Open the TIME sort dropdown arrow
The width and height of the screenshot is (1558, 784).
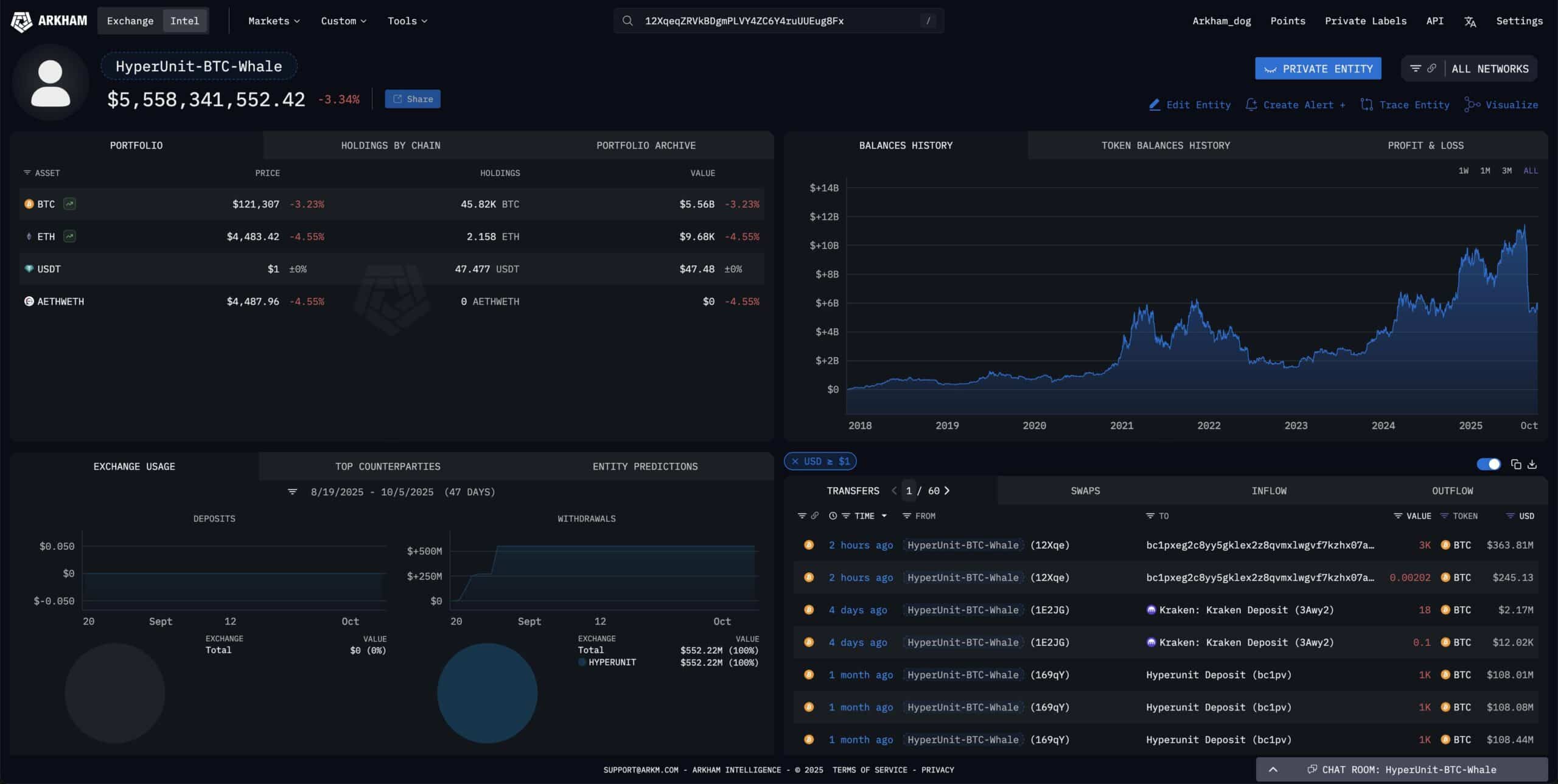tap(884, 516)
